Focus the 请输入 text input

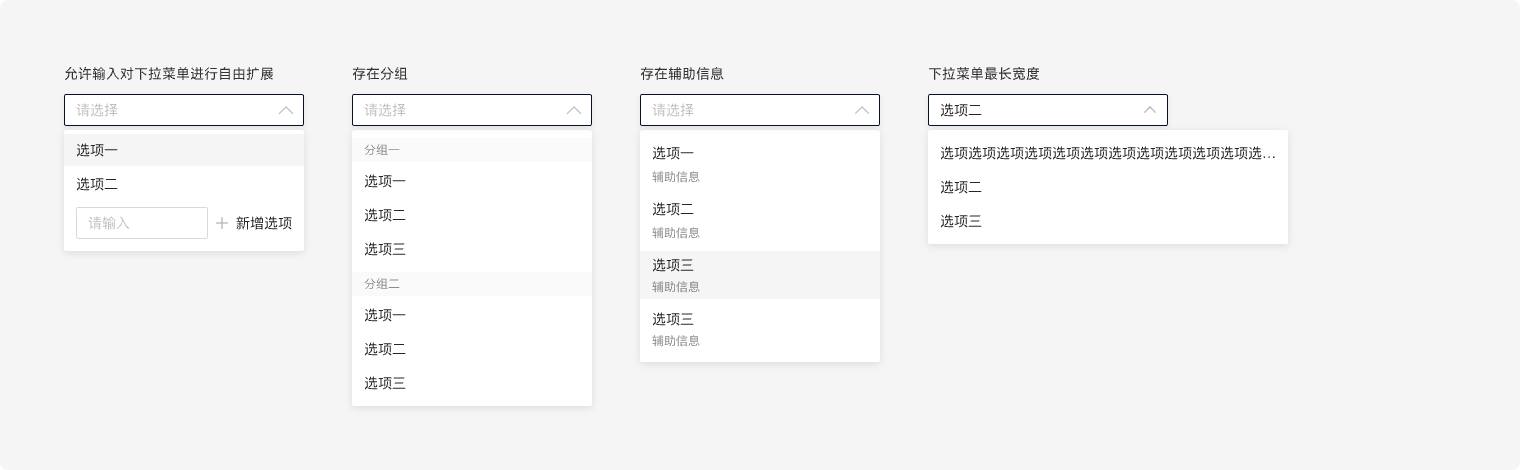coord(141,223)
